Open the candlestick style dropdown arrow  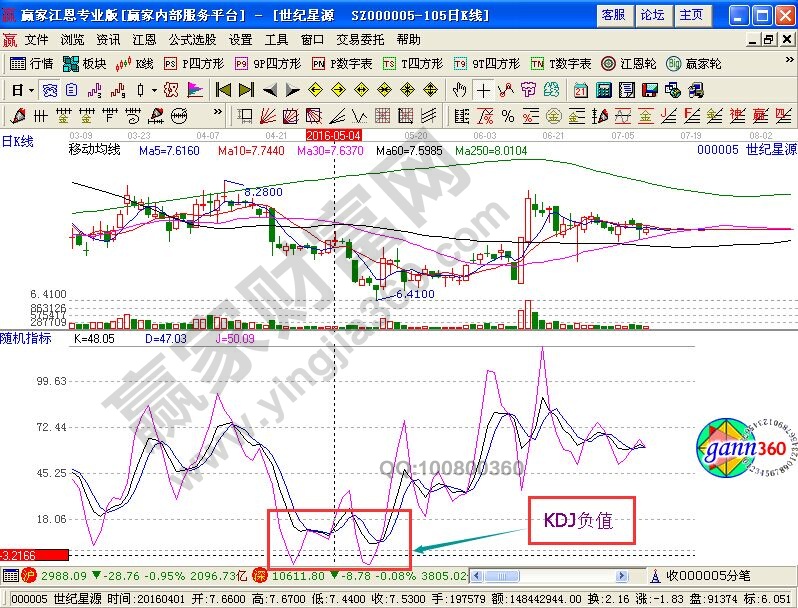pyautogui.click(x=153, y=89)
